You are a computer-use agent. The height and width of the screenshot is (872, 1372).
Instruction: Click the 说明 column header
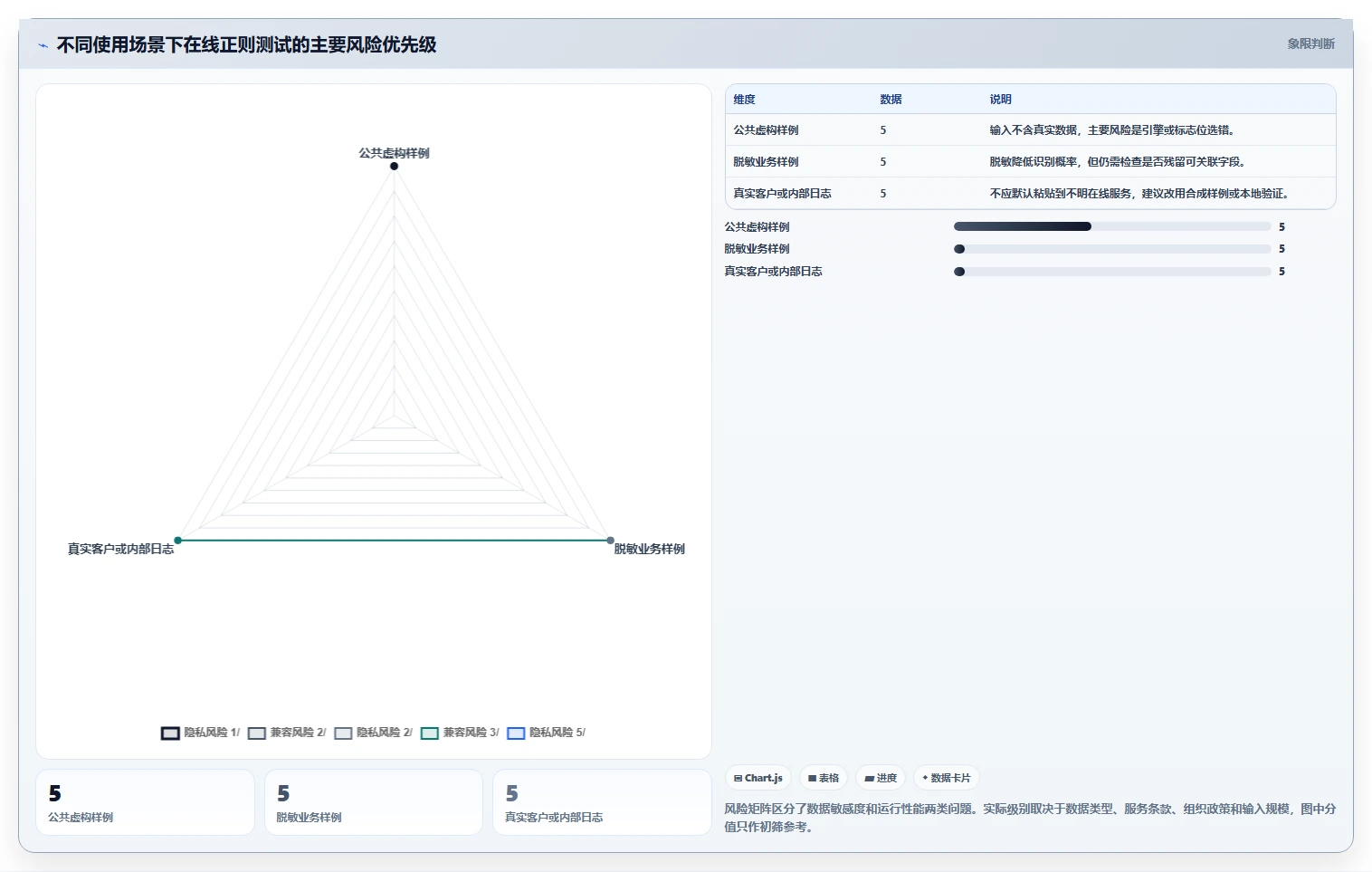tap(1000, 100)
